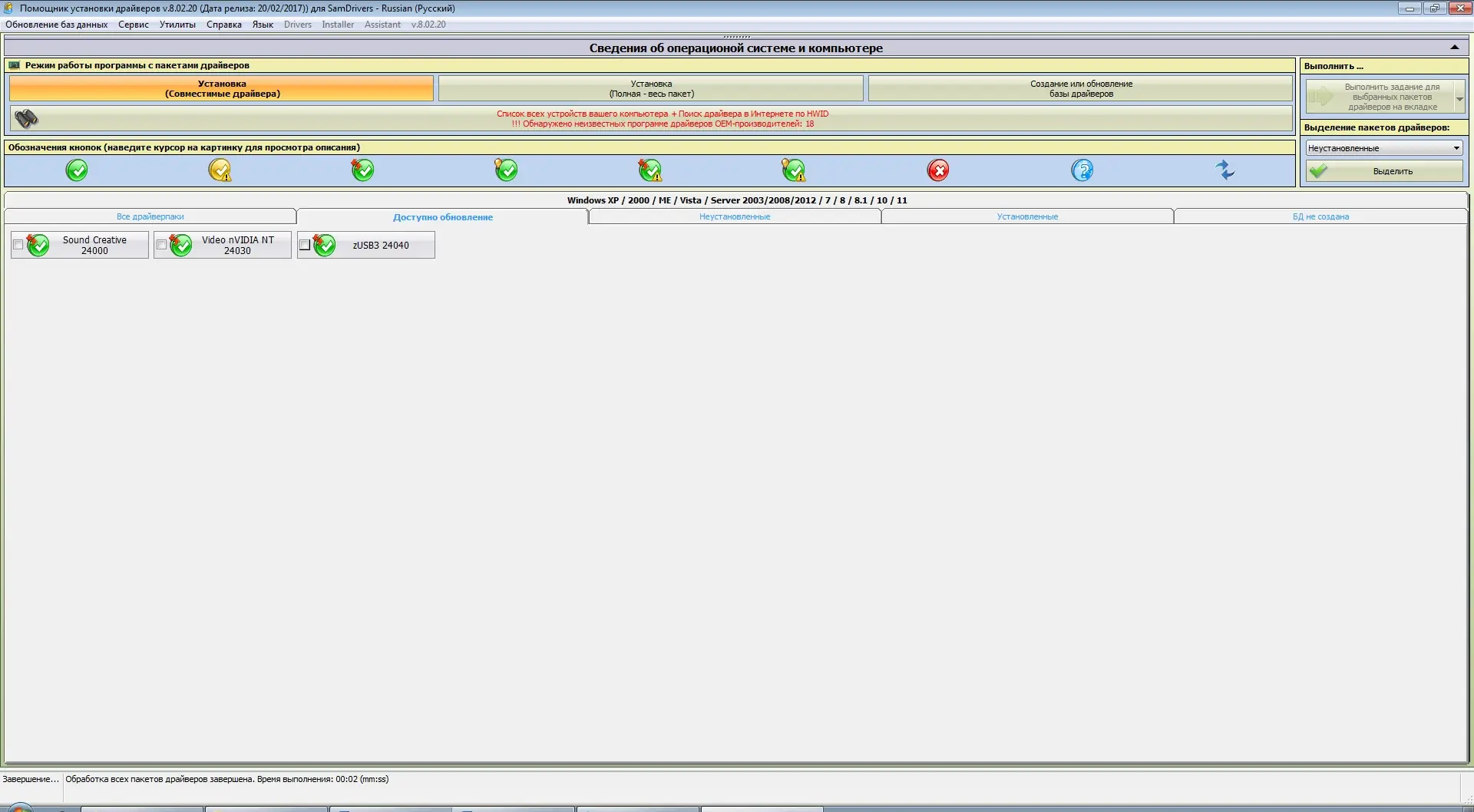Select 'Создание или обновление базы драйверов' mode
Image resolution: width=1474 pixels, height=812 pixels.
point(1081,88)
